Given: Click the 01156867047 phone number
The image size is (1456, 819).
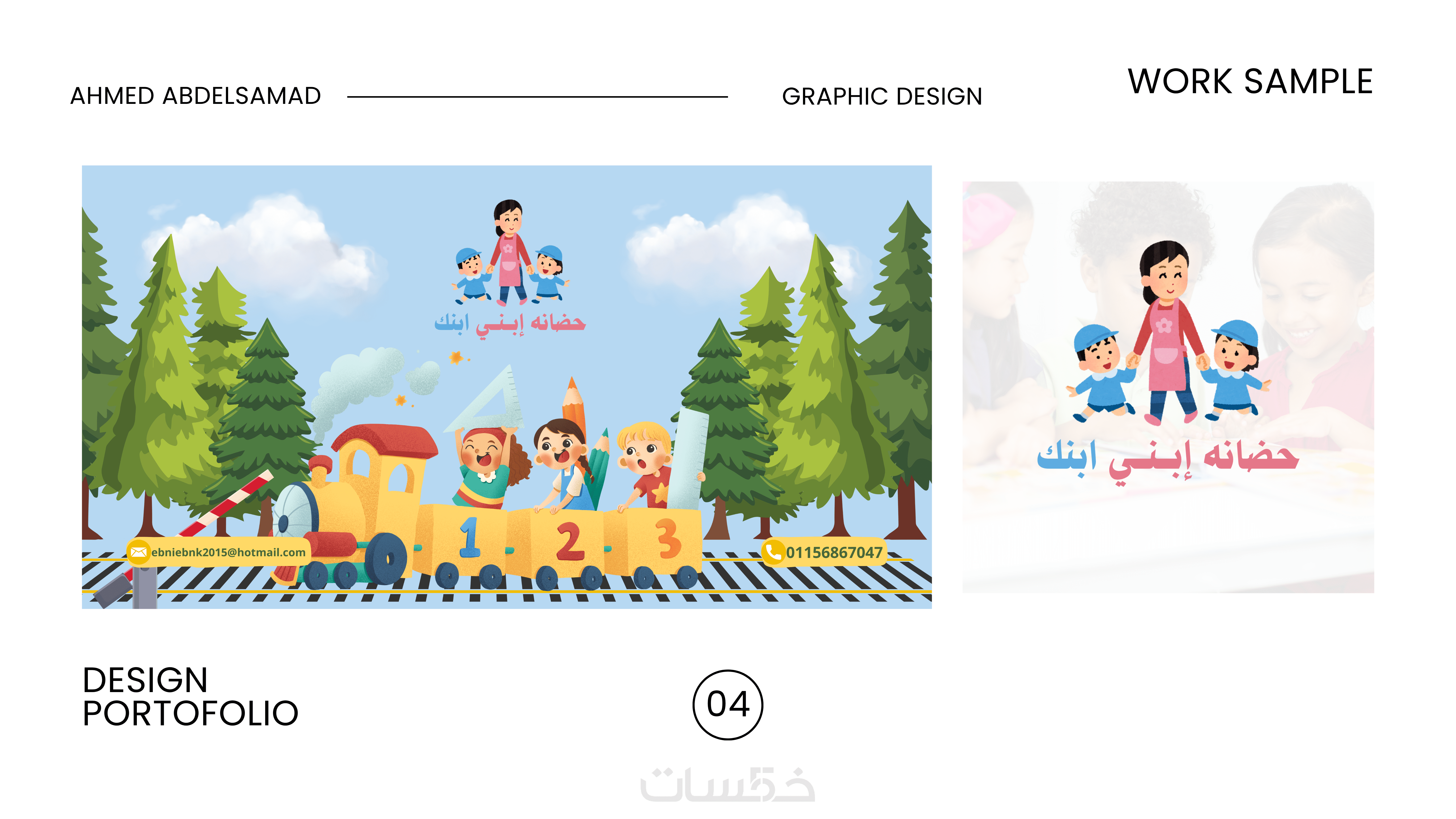Looking at the screenshot, I should (834, 552).
